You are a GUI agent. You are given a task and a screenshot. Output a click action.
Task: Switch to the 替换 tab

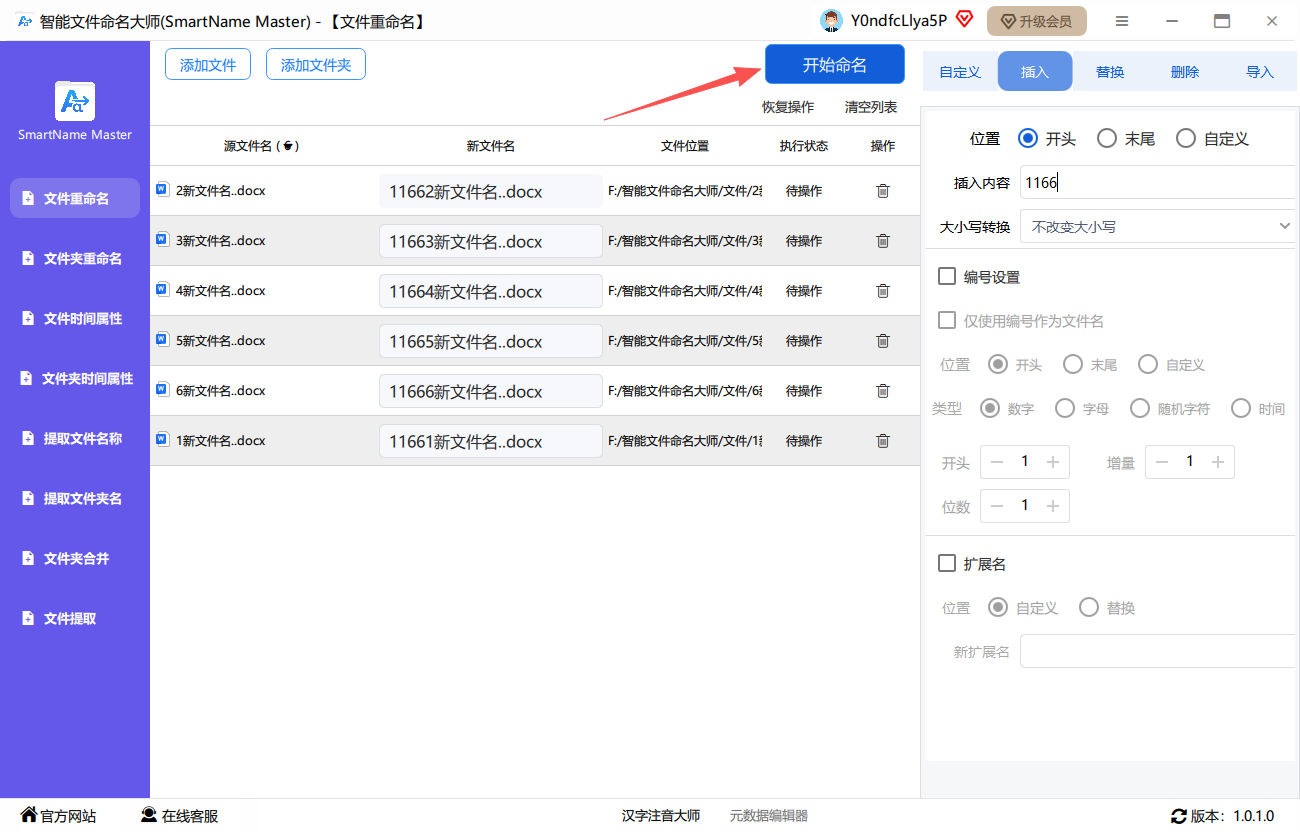pos(1110,72)
